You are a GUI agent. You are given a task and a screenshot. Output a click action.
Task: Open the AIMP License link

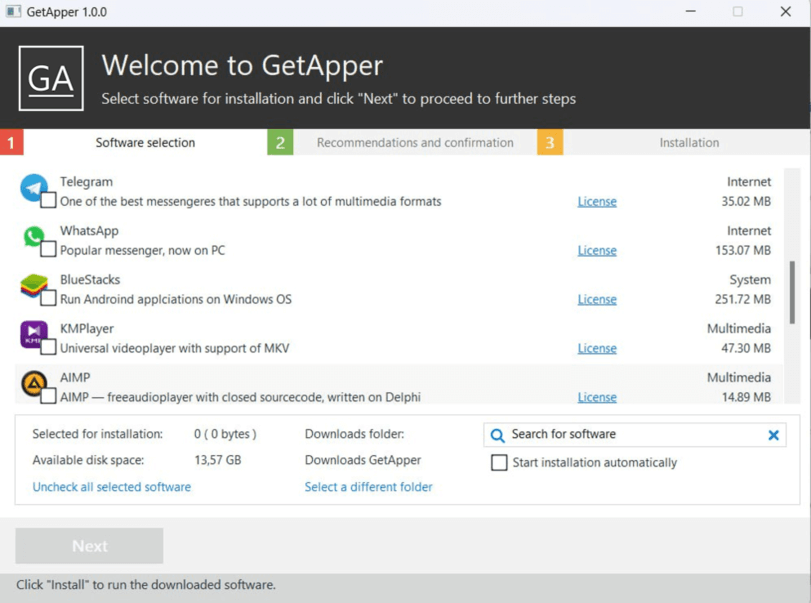coord(597,397)
